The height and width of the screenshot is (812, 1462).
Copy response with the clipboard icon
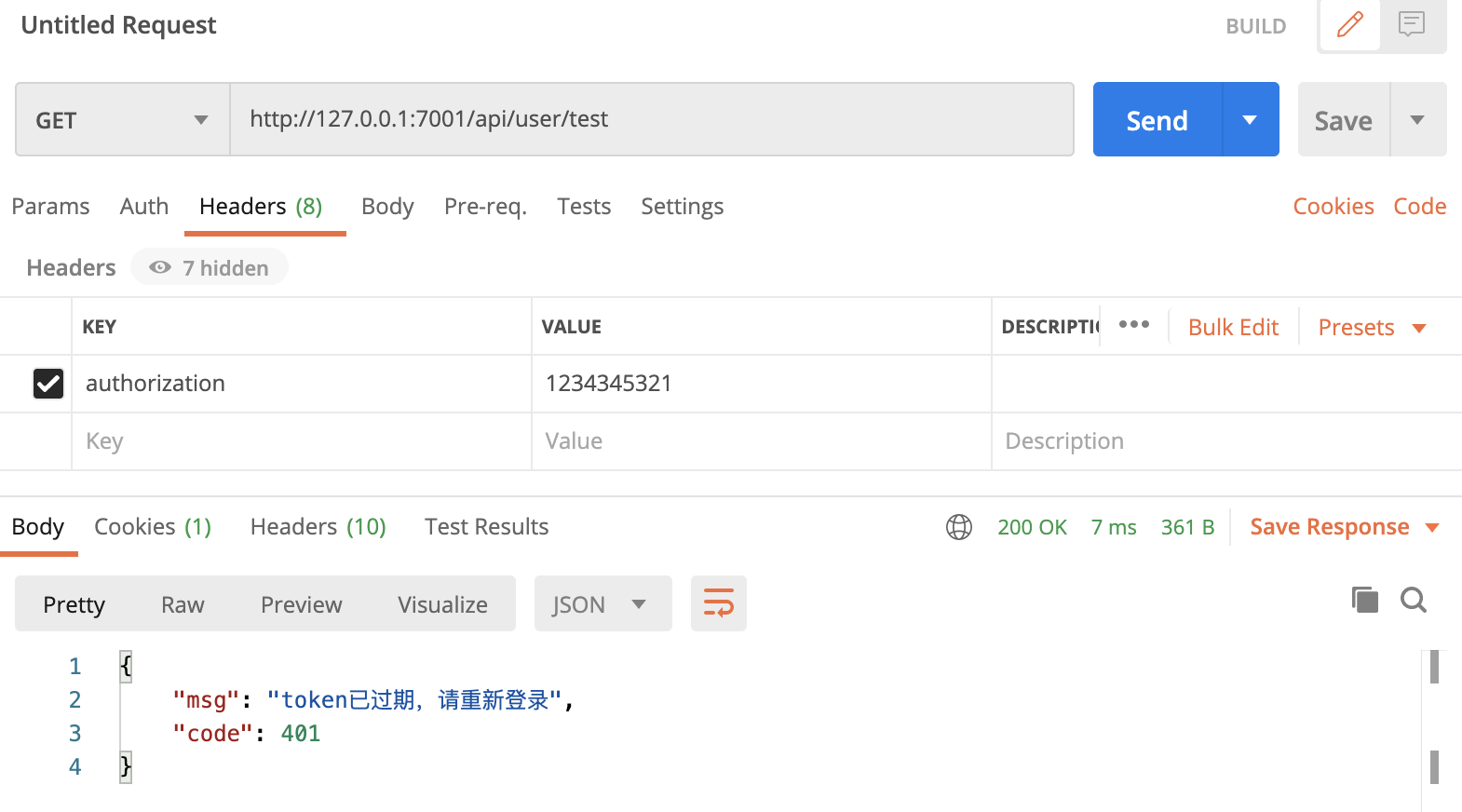[1365, 600]
